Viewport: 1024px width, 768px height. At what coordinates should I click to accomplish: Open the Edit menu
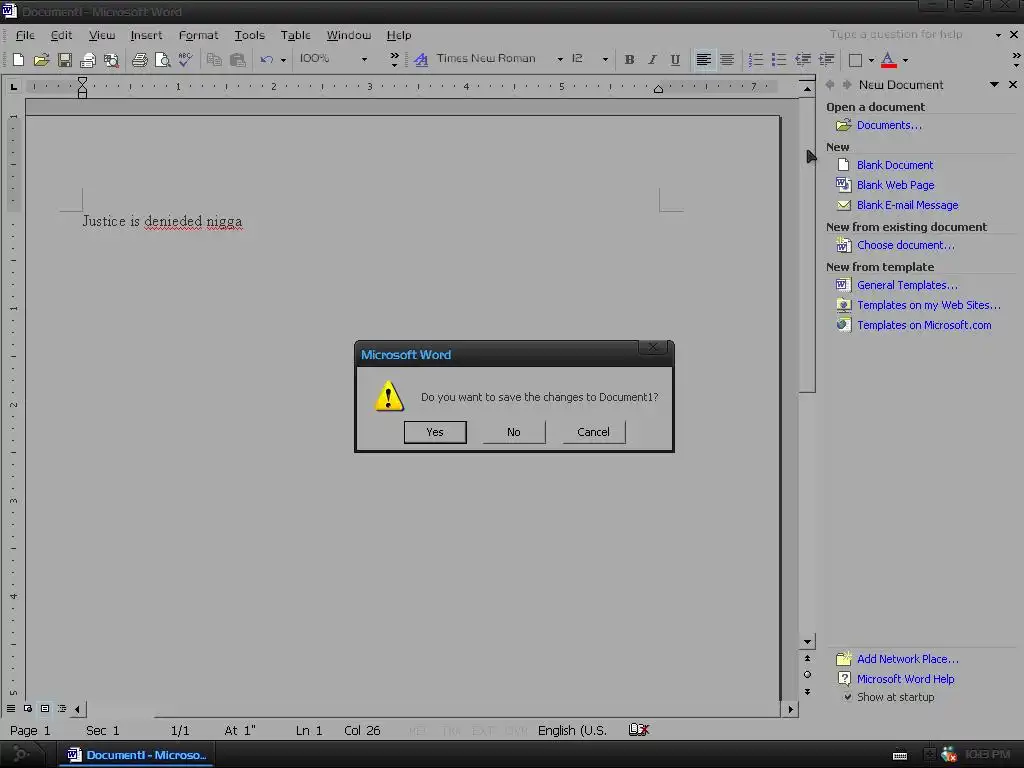(x=61, y=35)
